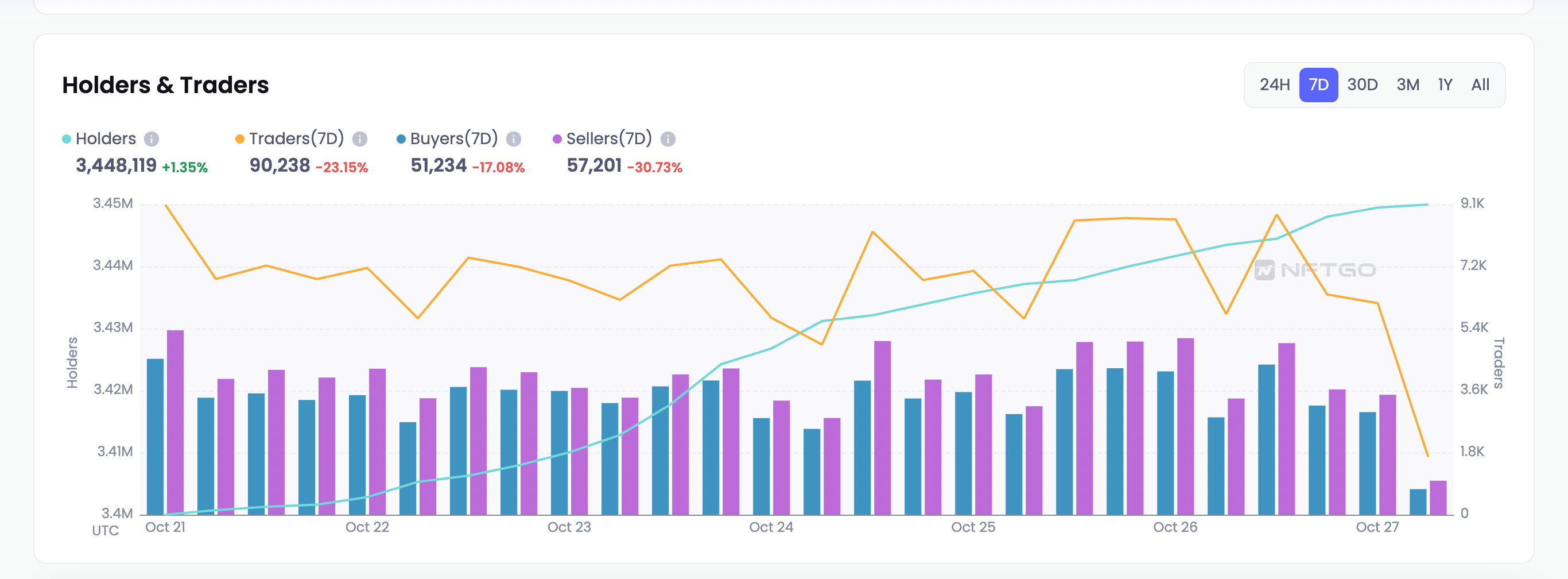1568x579 pixels.
Task: Click the +1.35% holders change
Action: tap(185, 167)
